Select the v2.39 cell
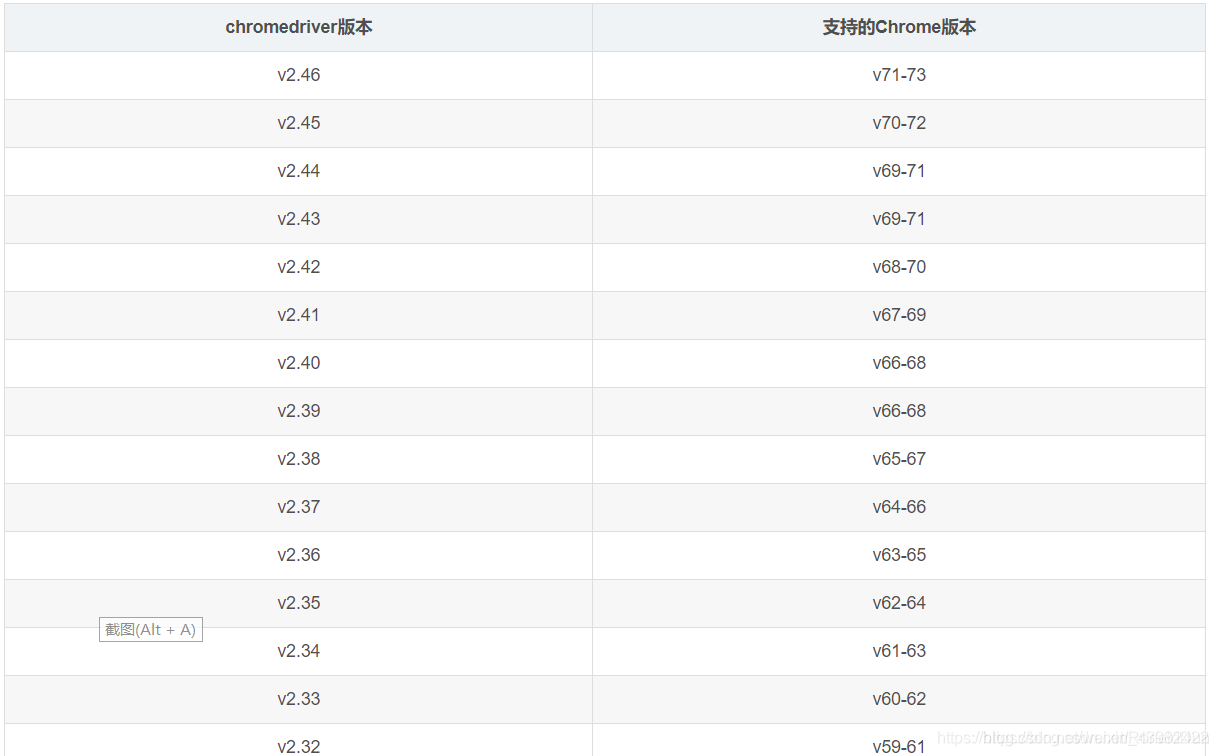 click(299, 411)
